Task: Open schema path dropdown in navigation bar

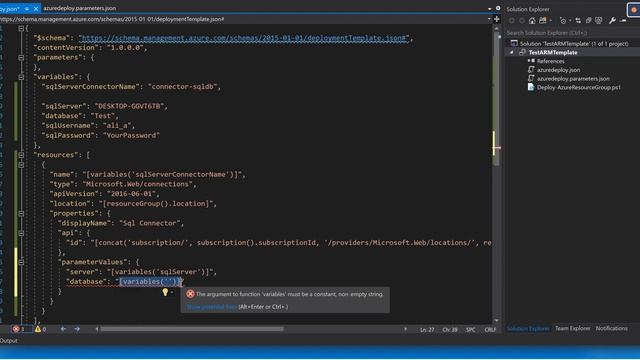Action: tap(489, 19)
